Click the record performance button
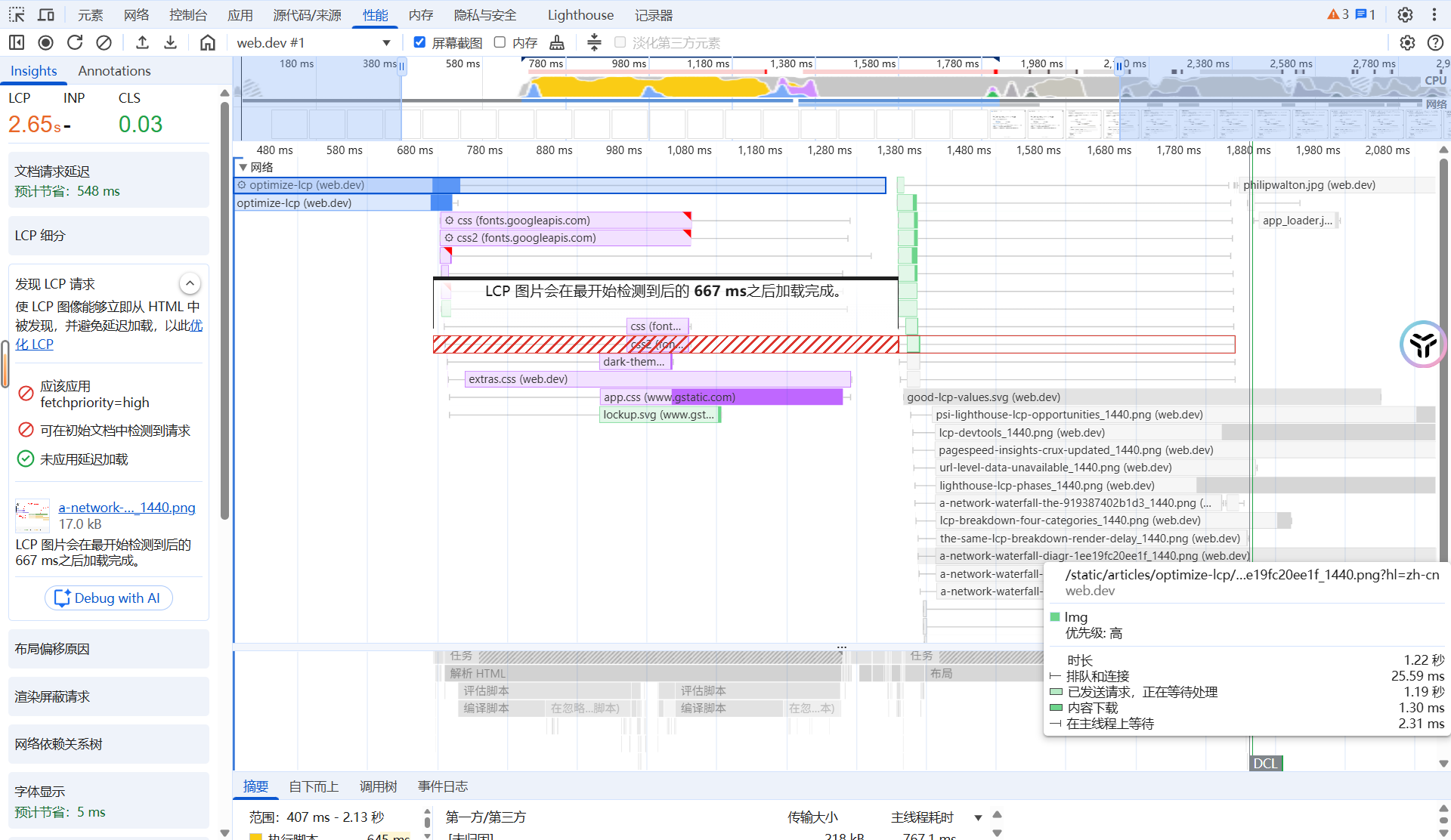 (x=46, y=43)
